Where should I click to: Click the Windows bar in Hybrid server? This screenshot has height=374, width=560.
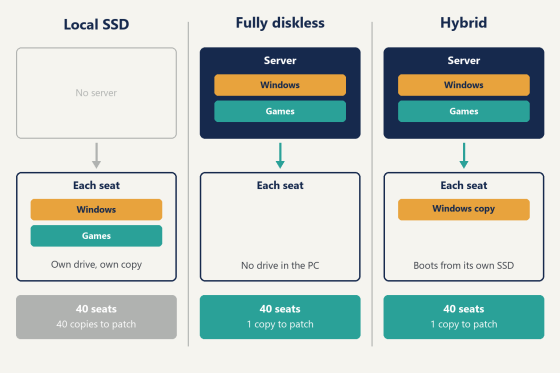(464, 85)
